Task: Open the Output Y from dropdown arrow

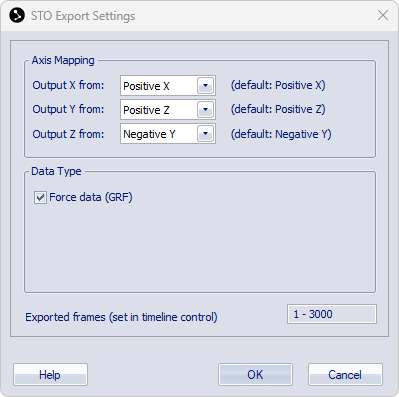Action: 205,110
